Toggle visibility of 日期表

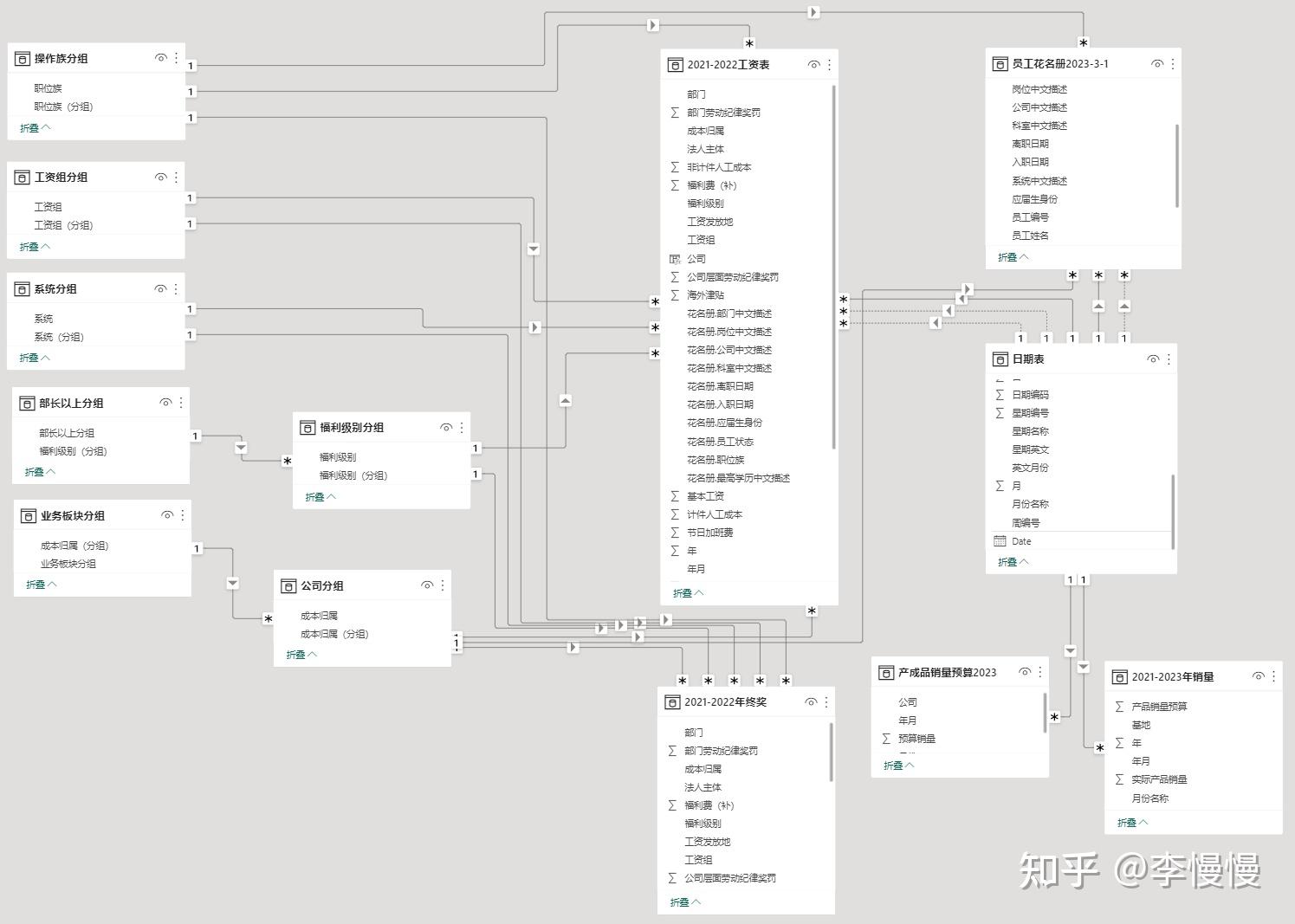[1153, 359]
